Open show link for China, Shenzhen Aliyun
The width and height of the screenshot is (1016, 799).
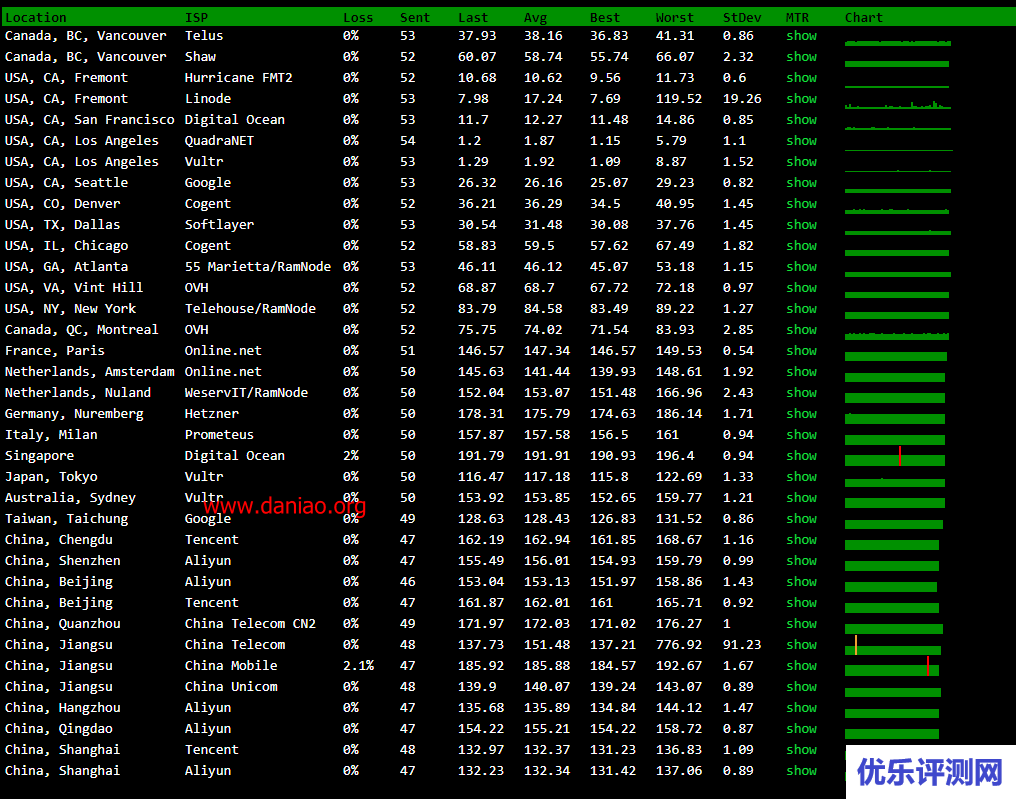(x=802, y=561)
